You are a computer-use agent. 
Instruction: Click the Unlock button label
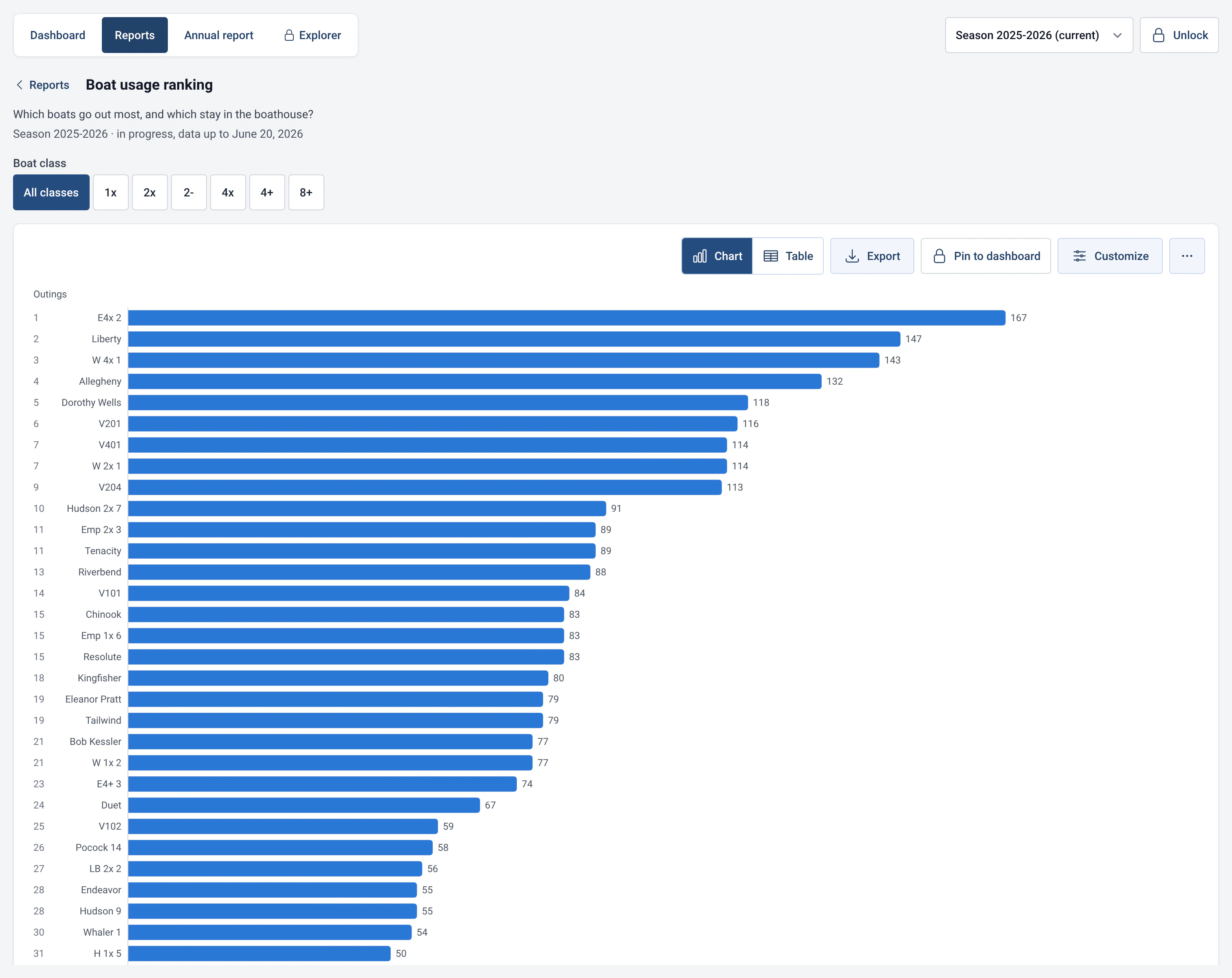tap(1190, 35)
